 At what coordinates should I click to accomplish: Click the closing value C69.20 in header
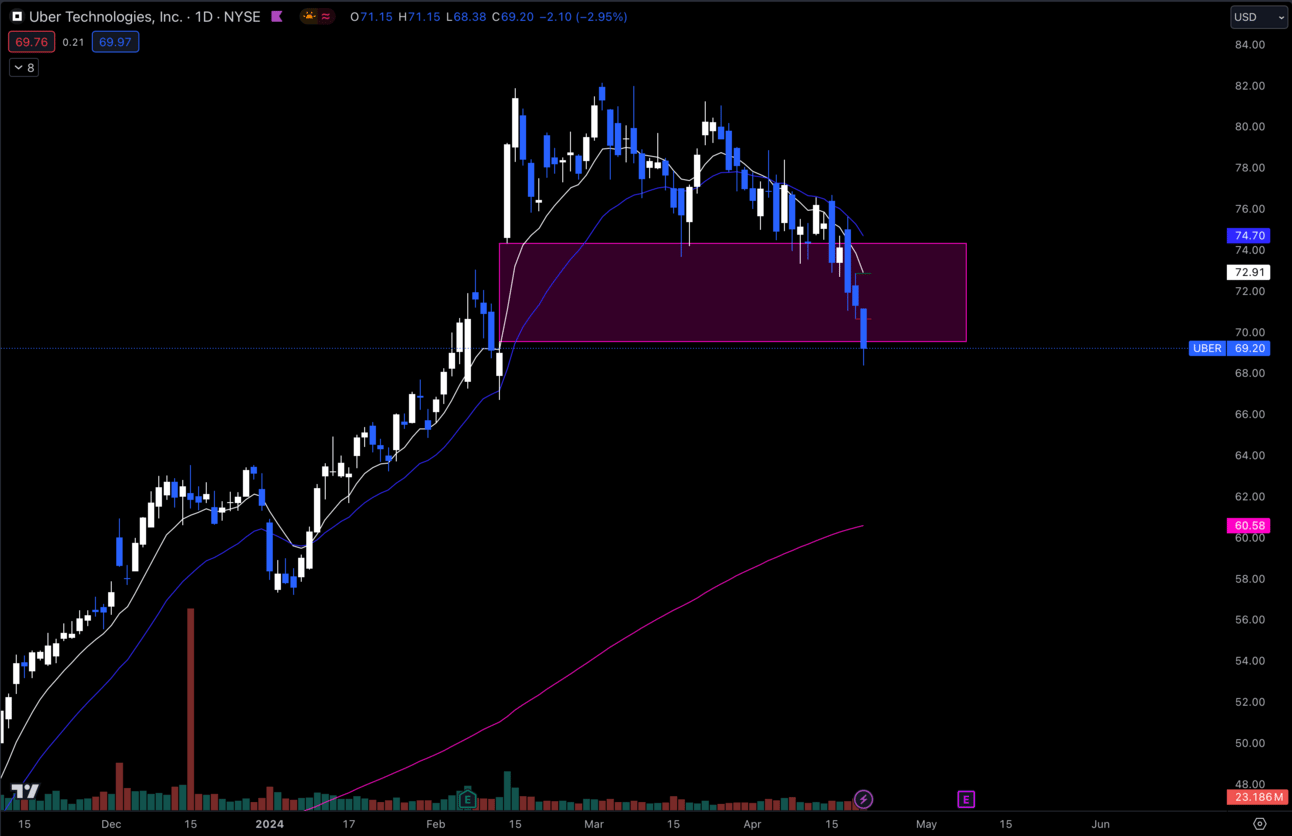click(513, 17)
